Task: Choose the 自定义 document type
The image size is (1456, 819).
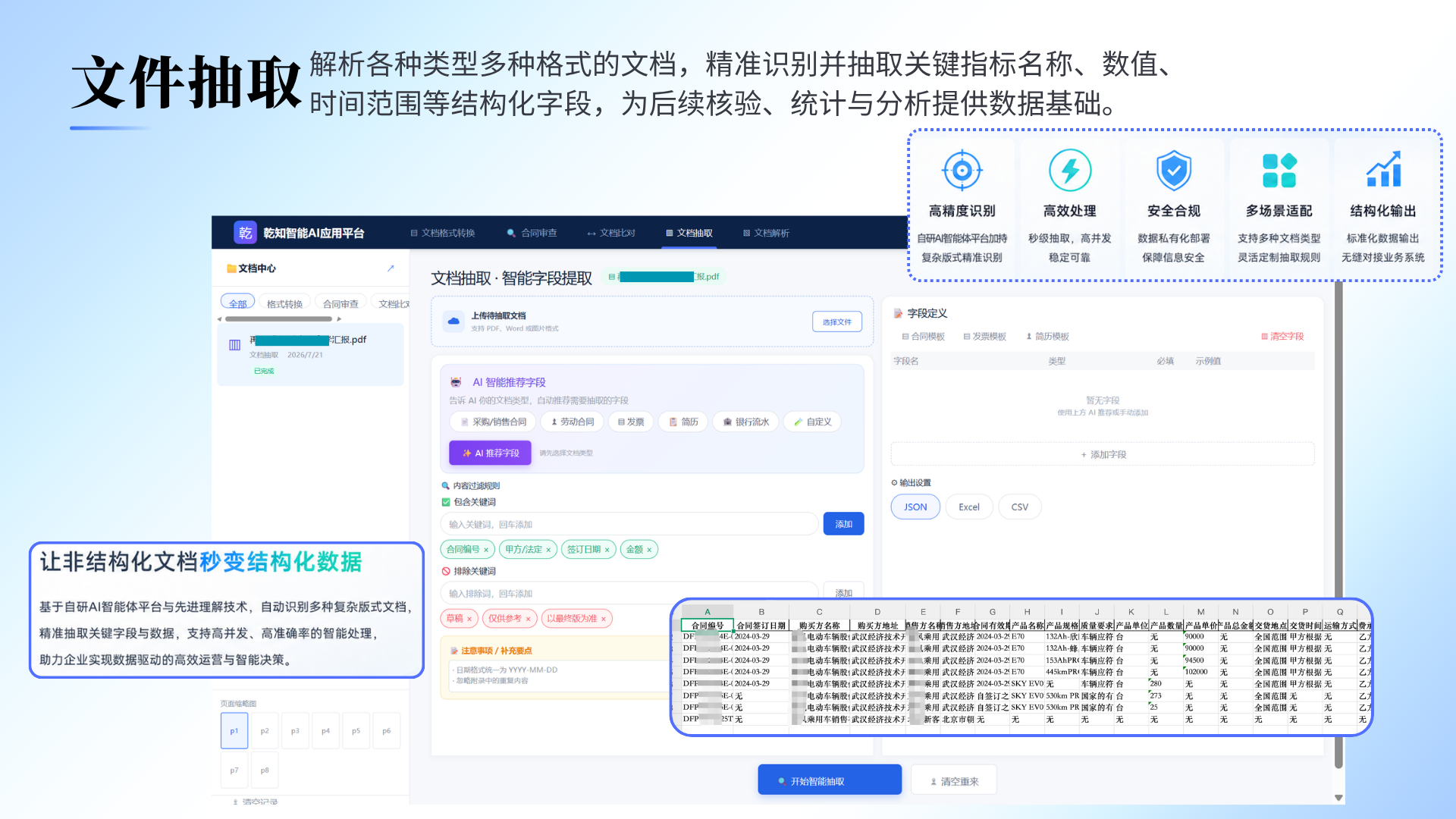Action: pyautogui.click(x=812, y=422)
